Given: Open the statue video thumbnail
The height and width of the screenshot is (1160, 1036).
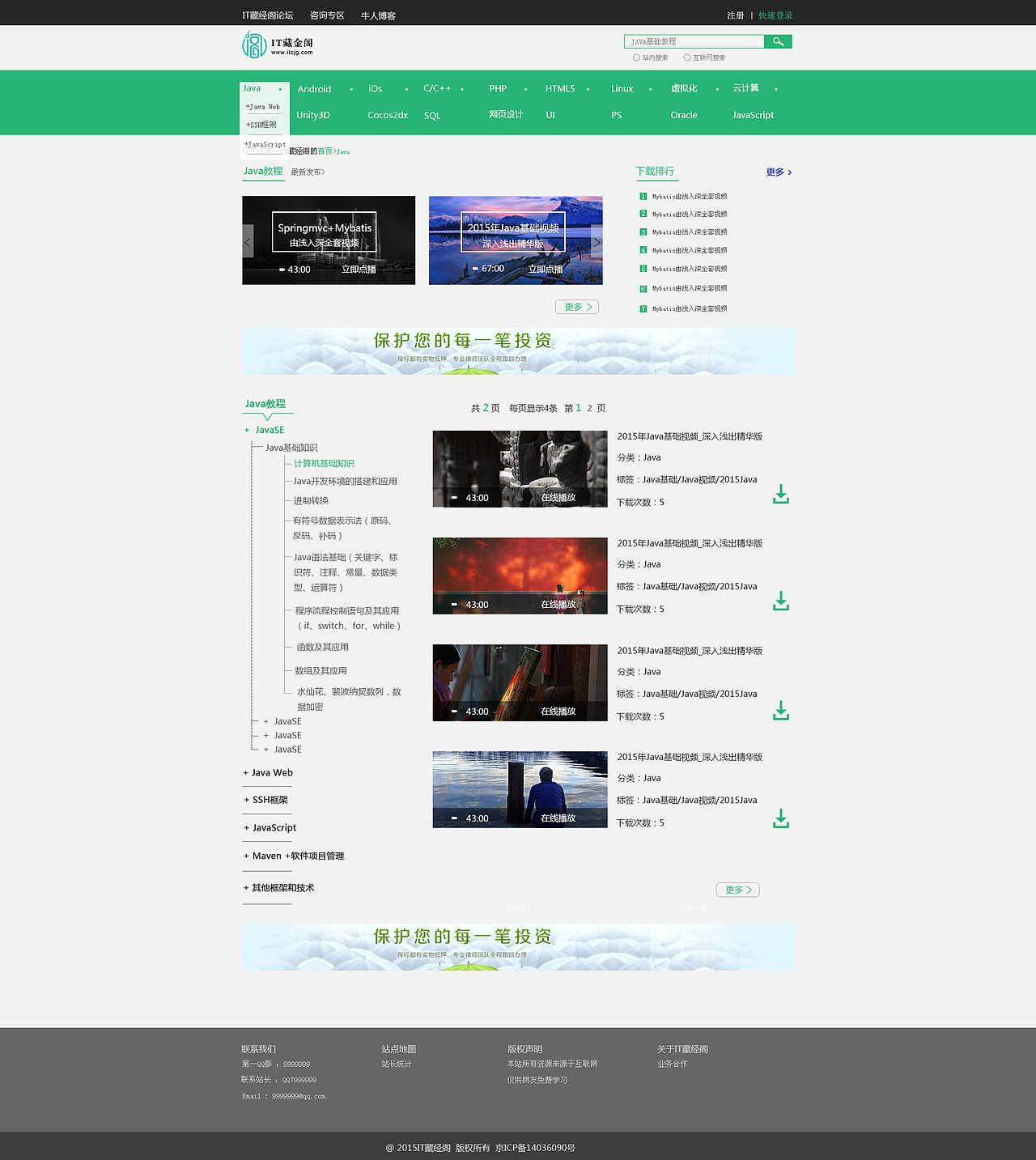Looking at the screenshot, I should coord(520,469).
